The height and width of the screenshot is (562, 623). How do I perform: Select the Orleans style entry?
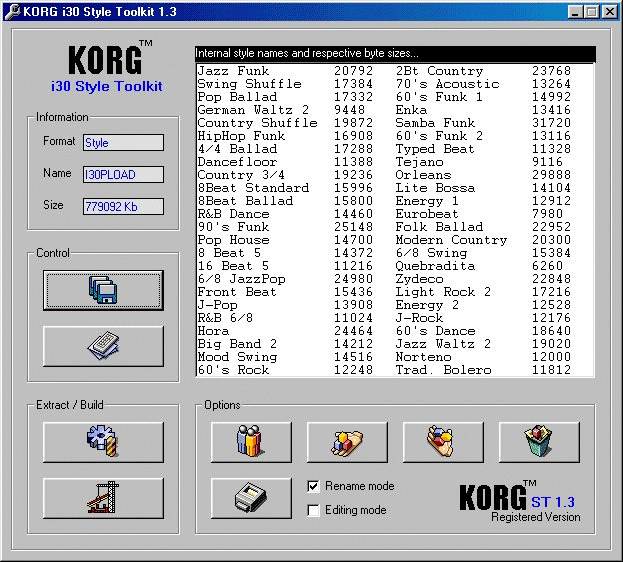pyautogui.click(x=423, y=175)
